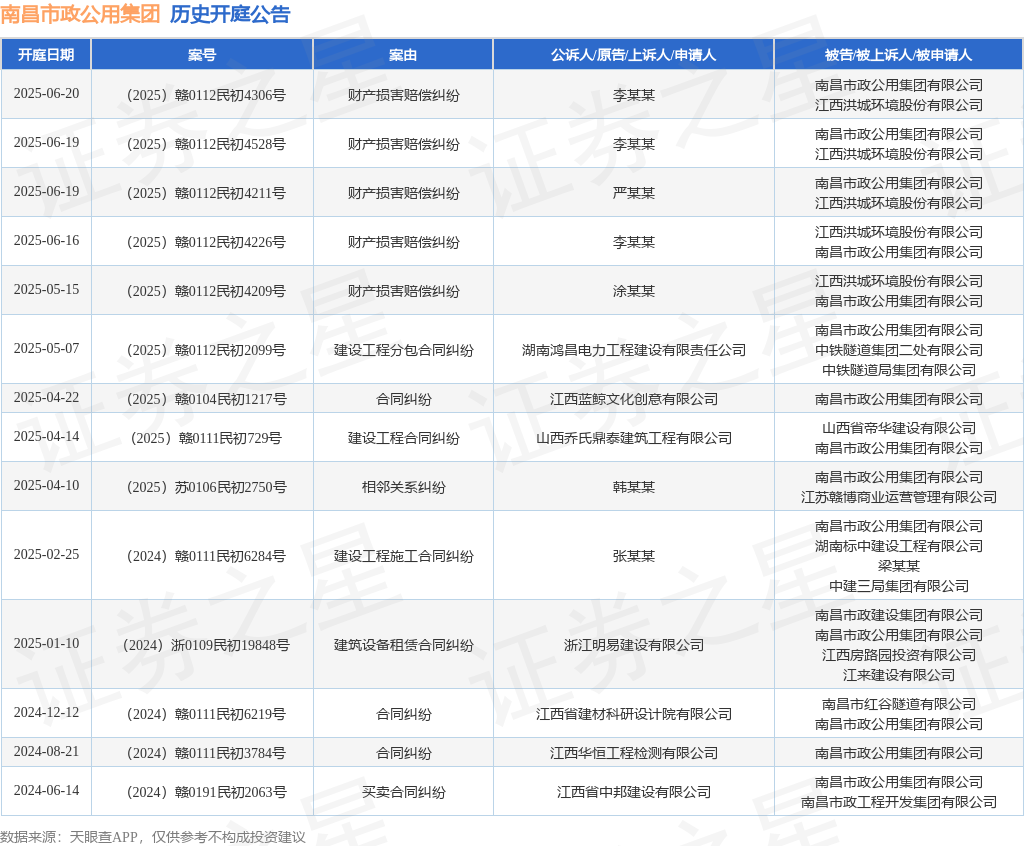This screenshot has height=846, width=1024.
Task: Click defendant 梁某某
Action: tap(899, 566)
